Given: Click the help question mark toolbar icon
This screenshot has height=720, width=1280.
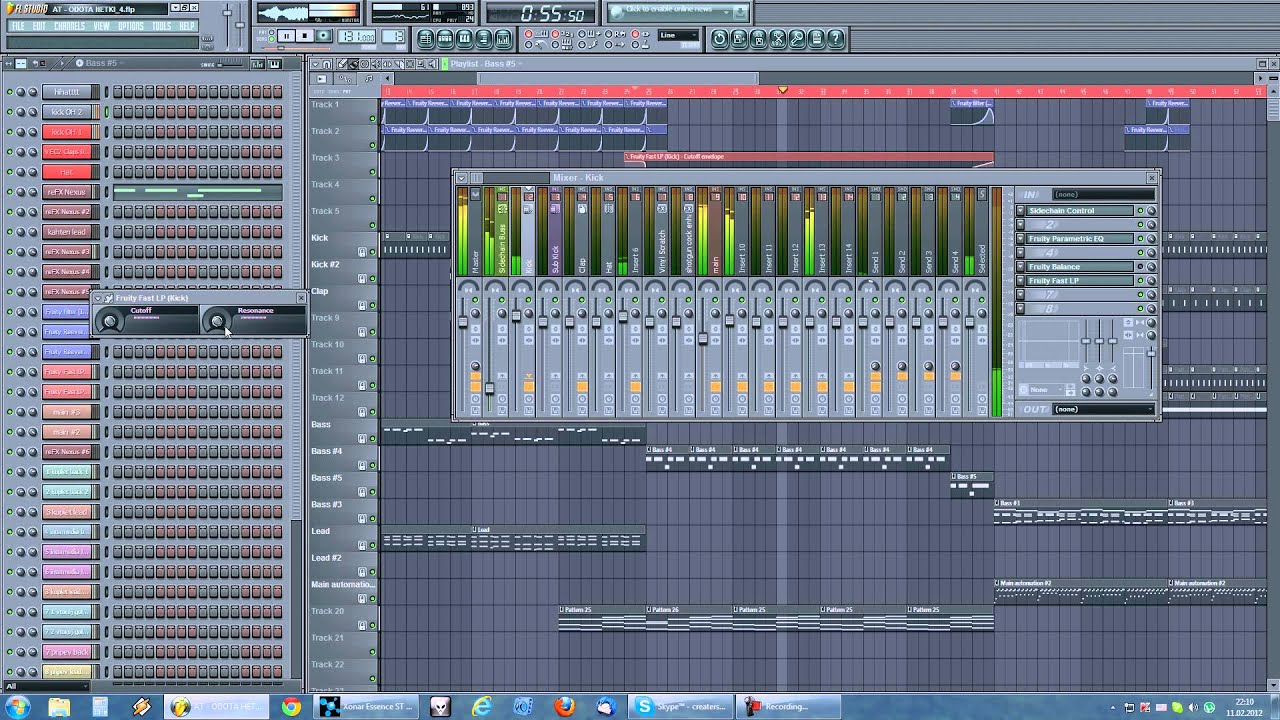Looking at the screenshot, I should (x=836, y=39).
